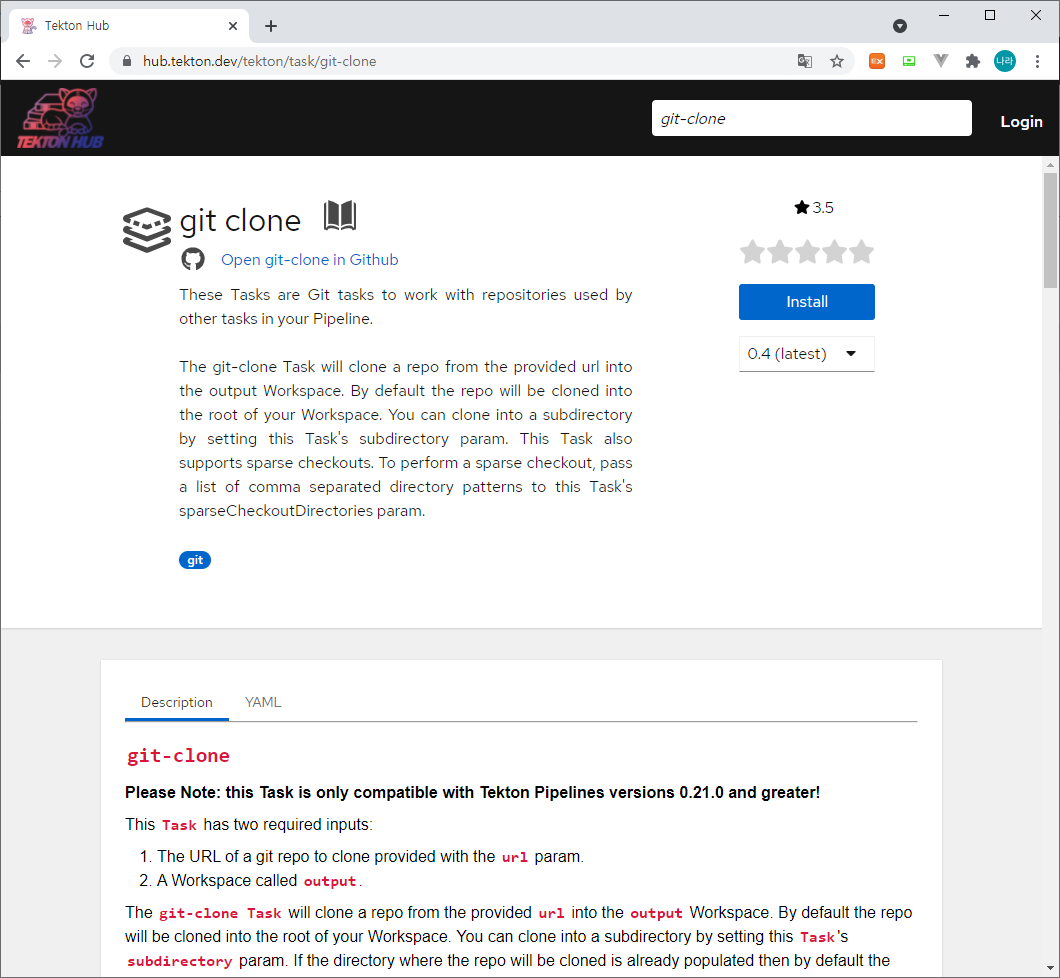Click the blue Install button
Image resolution: width=1060 pixels, height=978 pixels.
point(806,301)
